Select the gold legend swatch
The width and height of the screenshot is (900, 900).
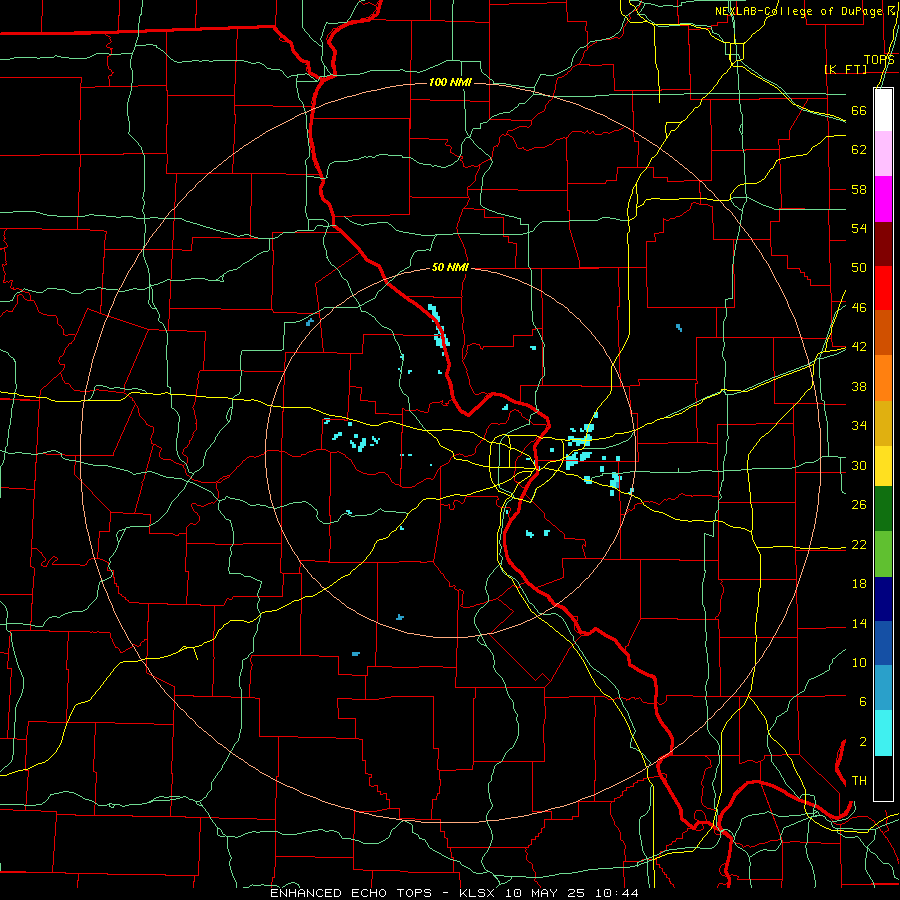(x=883, y=423)
